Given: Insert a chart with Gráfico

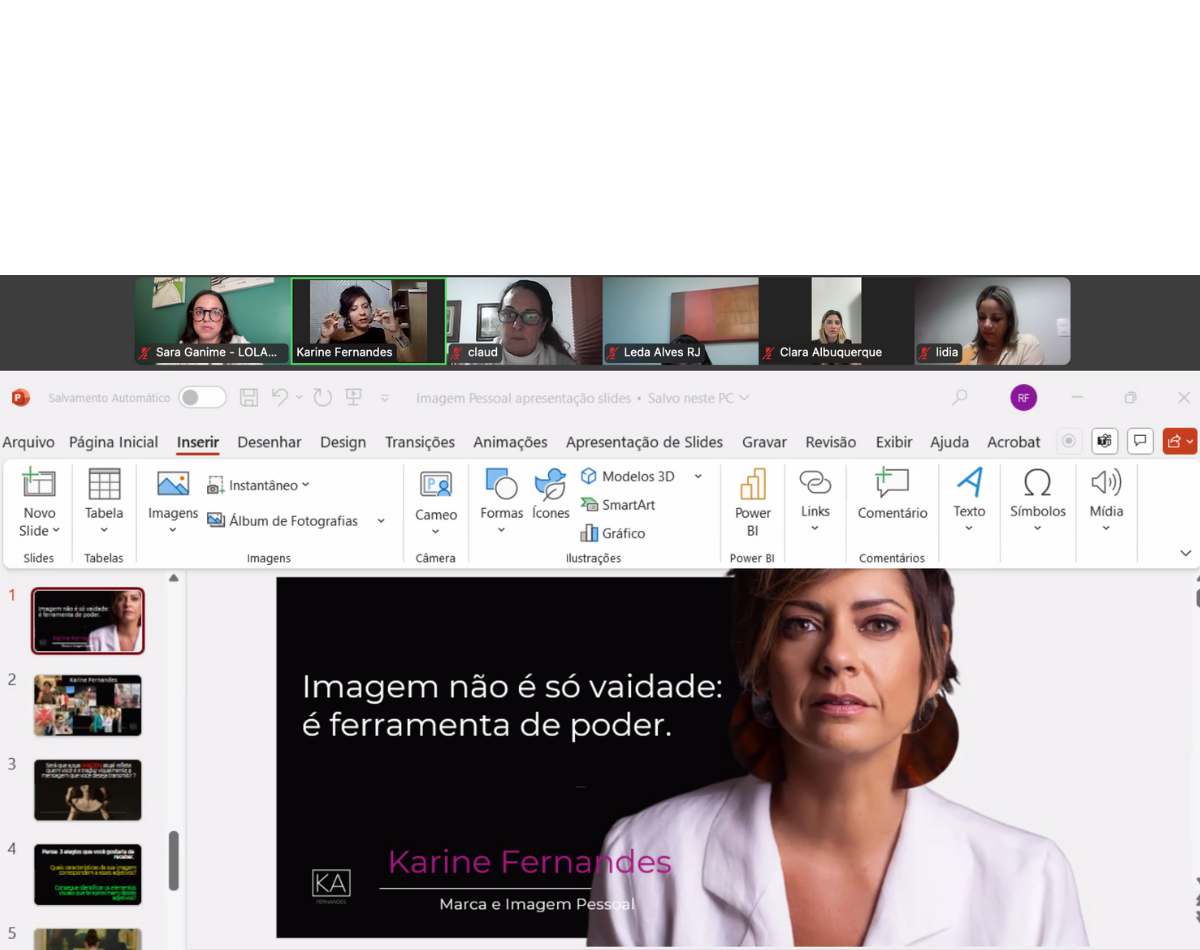Looking at the screenshot, I should (x=613, y=533).
